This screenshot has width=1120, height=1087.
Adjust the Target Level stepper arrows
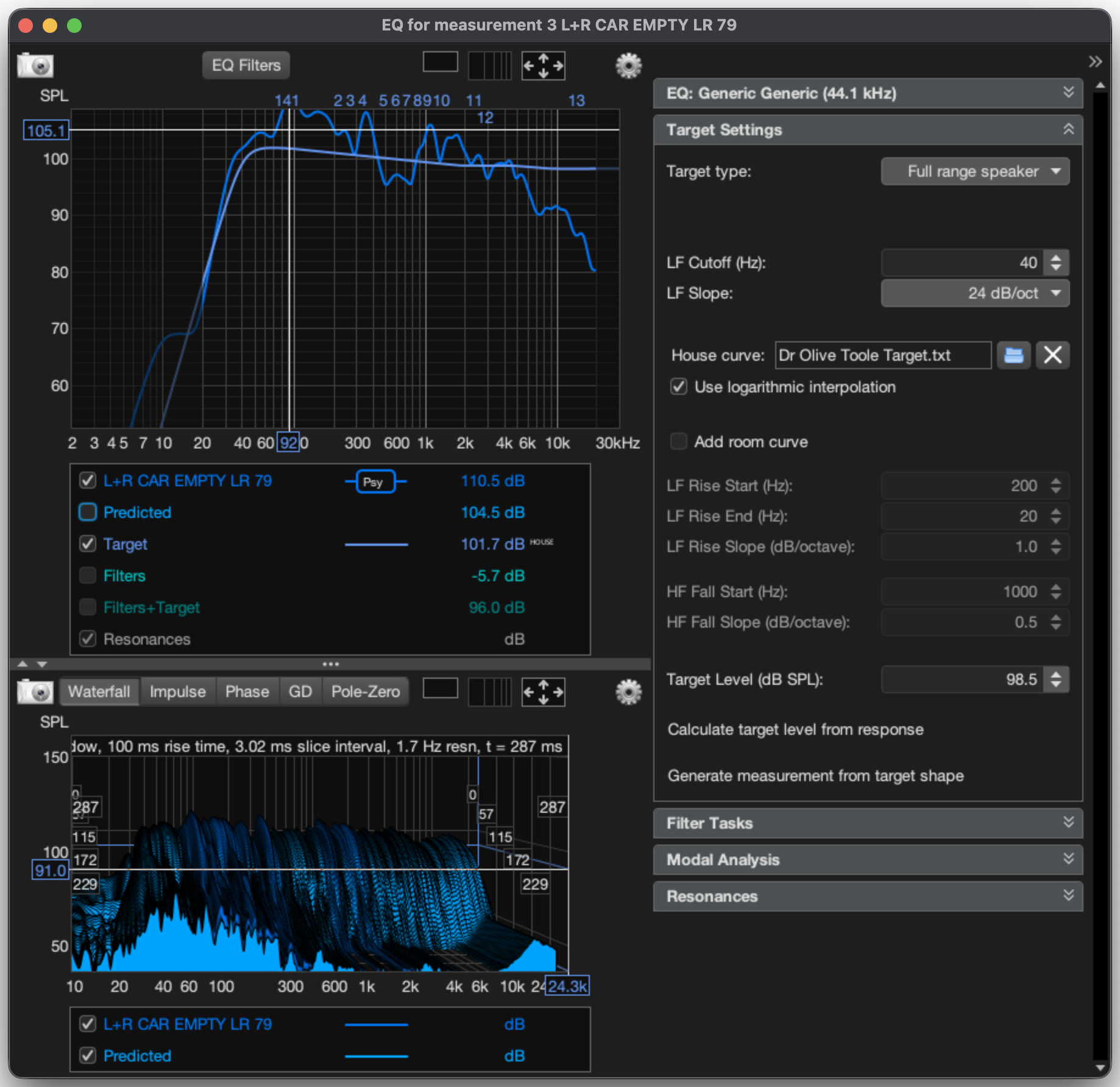coord(1056,679)
